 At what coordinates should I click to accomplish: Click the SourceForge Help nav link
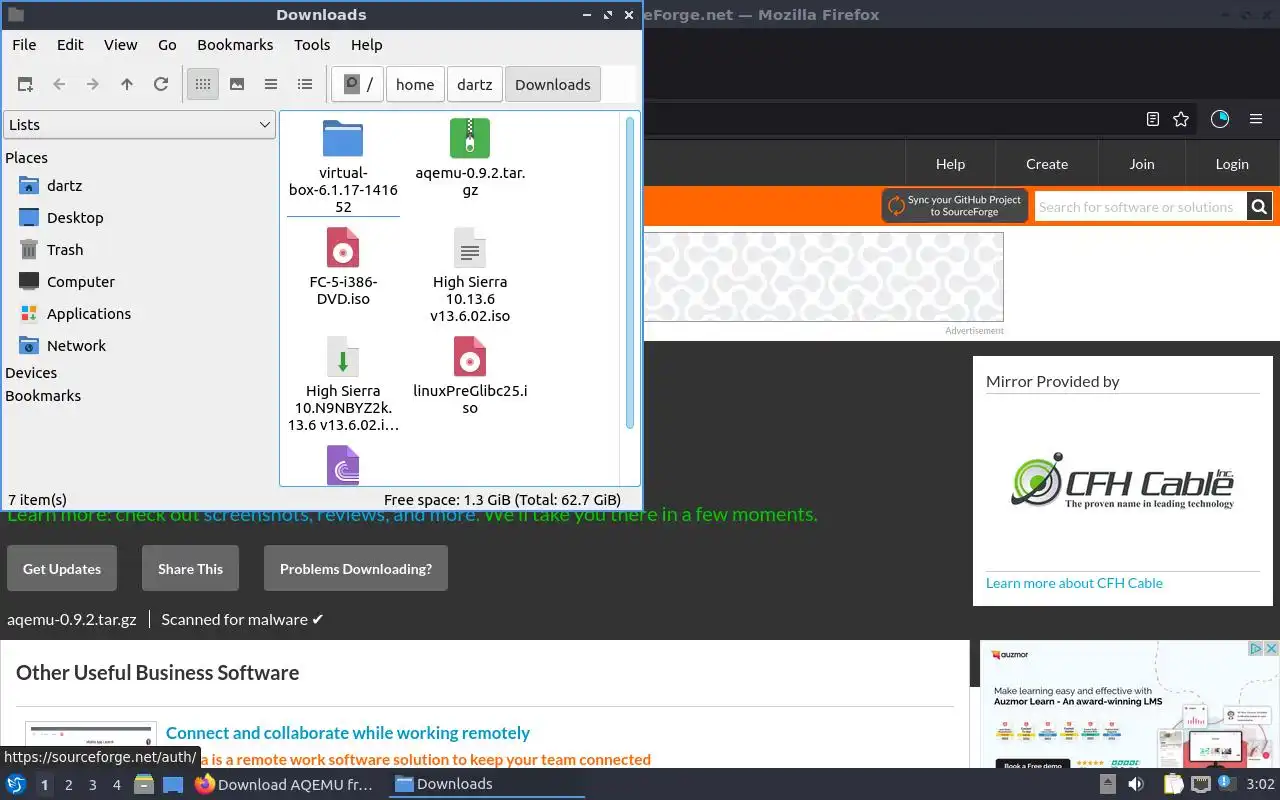(950, 164)
